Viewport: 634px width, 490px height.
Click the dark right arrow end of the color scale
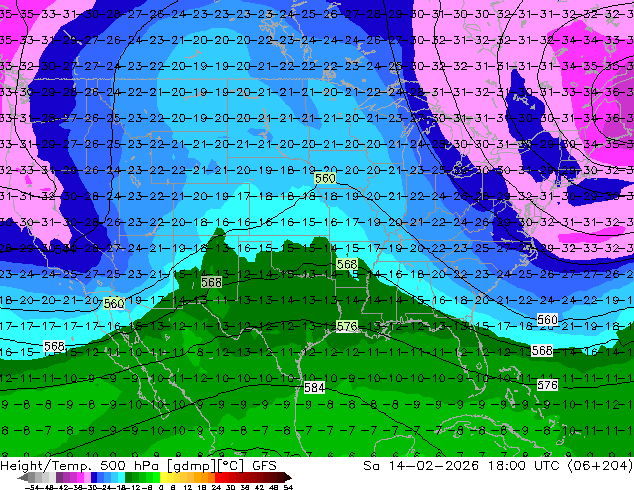[287, 477]
